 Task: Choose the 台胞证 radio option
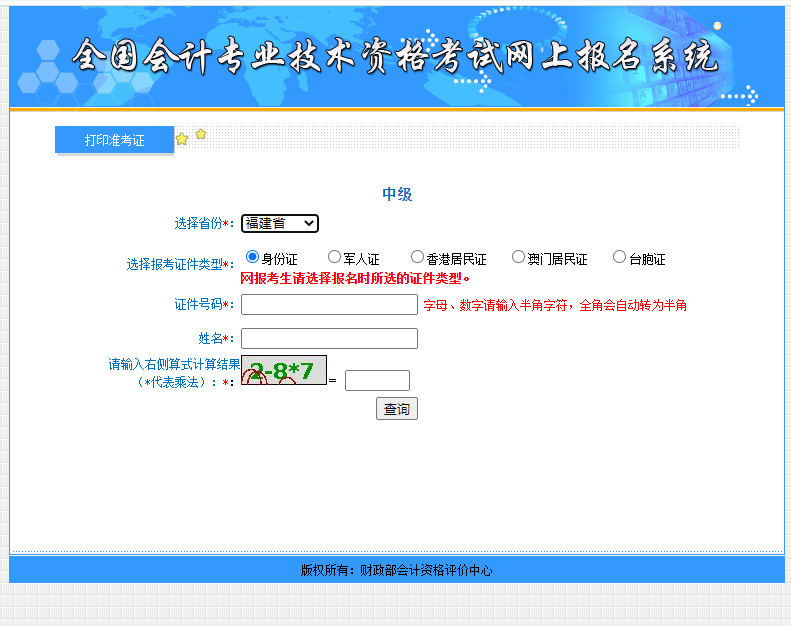coord(619,257)
